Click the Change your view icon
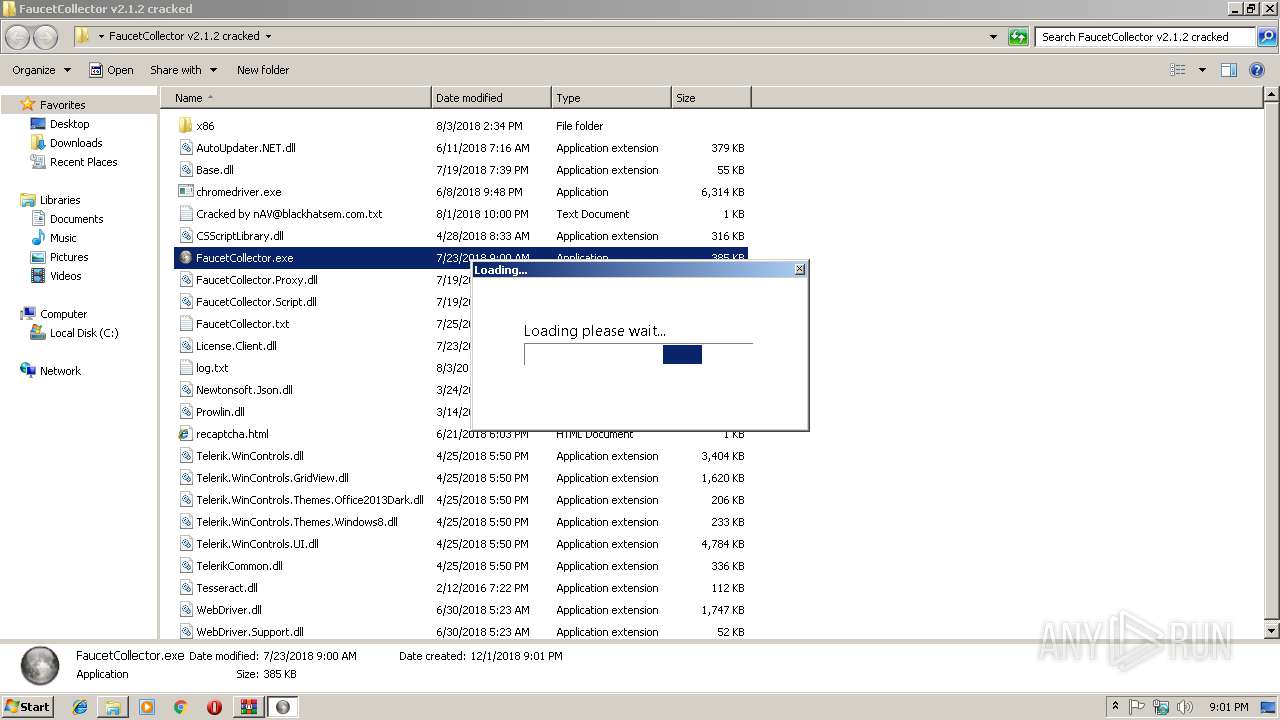1280x720 pixels. click(x=1178, y=70)
